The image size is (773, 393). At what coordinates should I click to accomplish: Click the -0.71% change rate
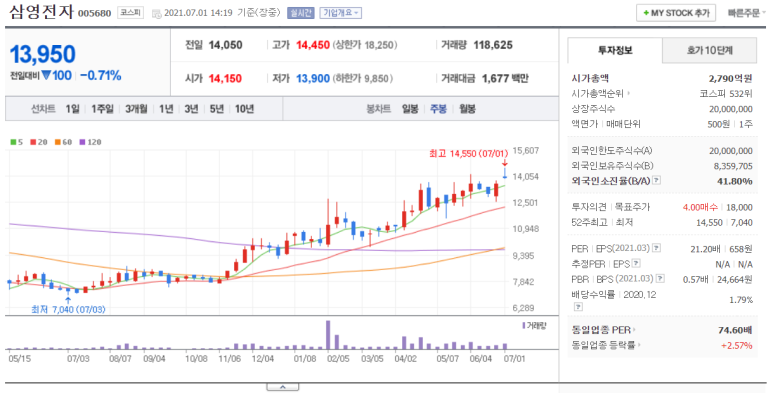tap(101, 75)
